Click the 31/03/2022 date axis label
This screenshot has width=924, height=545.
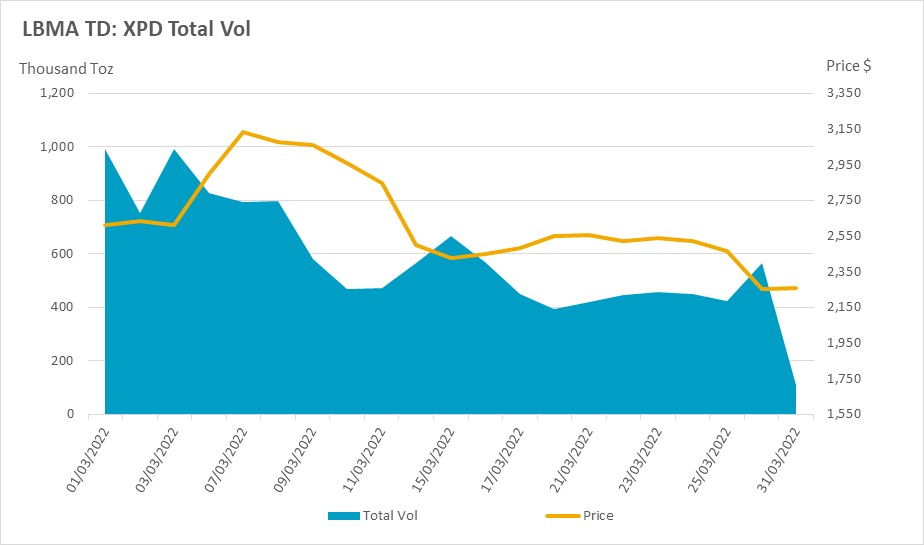[x=778, y=460]
